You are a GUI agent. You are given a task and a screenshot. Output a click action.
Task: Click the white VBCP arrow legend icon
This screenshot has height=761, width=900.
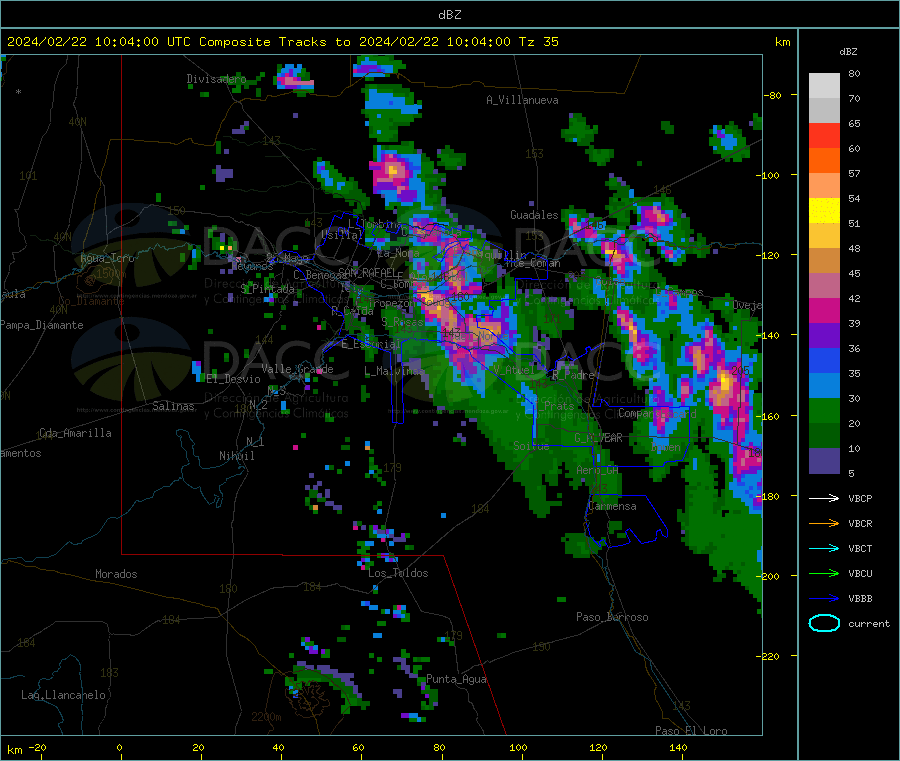point(824,498)
